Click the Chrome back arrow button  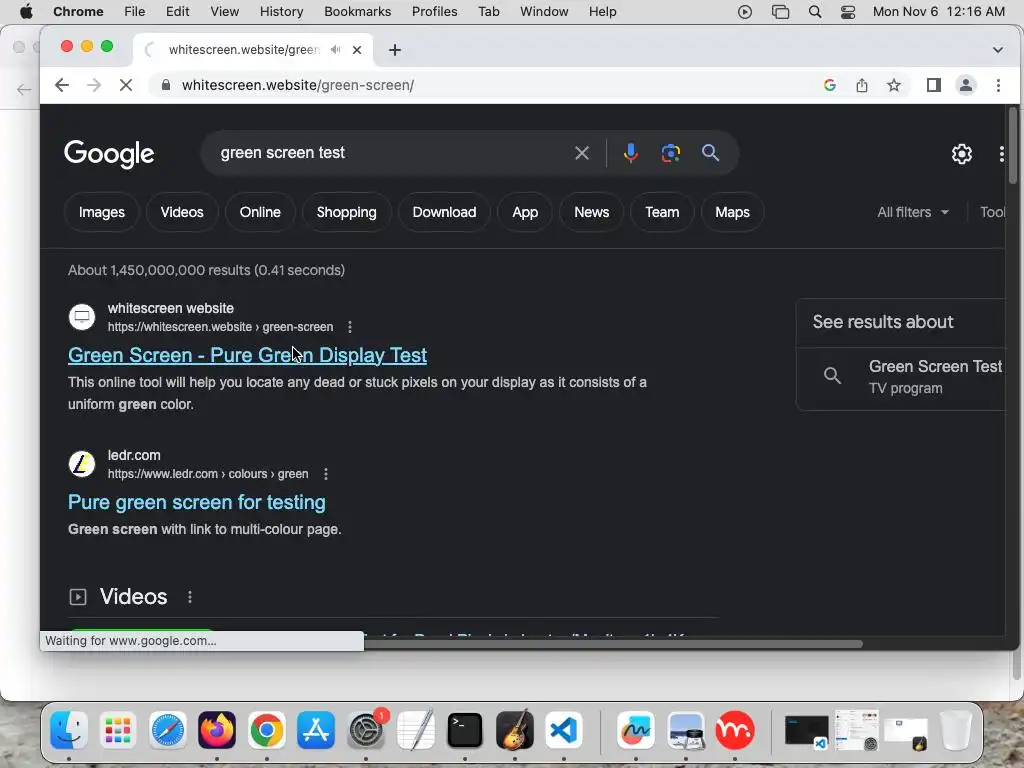(x=62, y=85)
